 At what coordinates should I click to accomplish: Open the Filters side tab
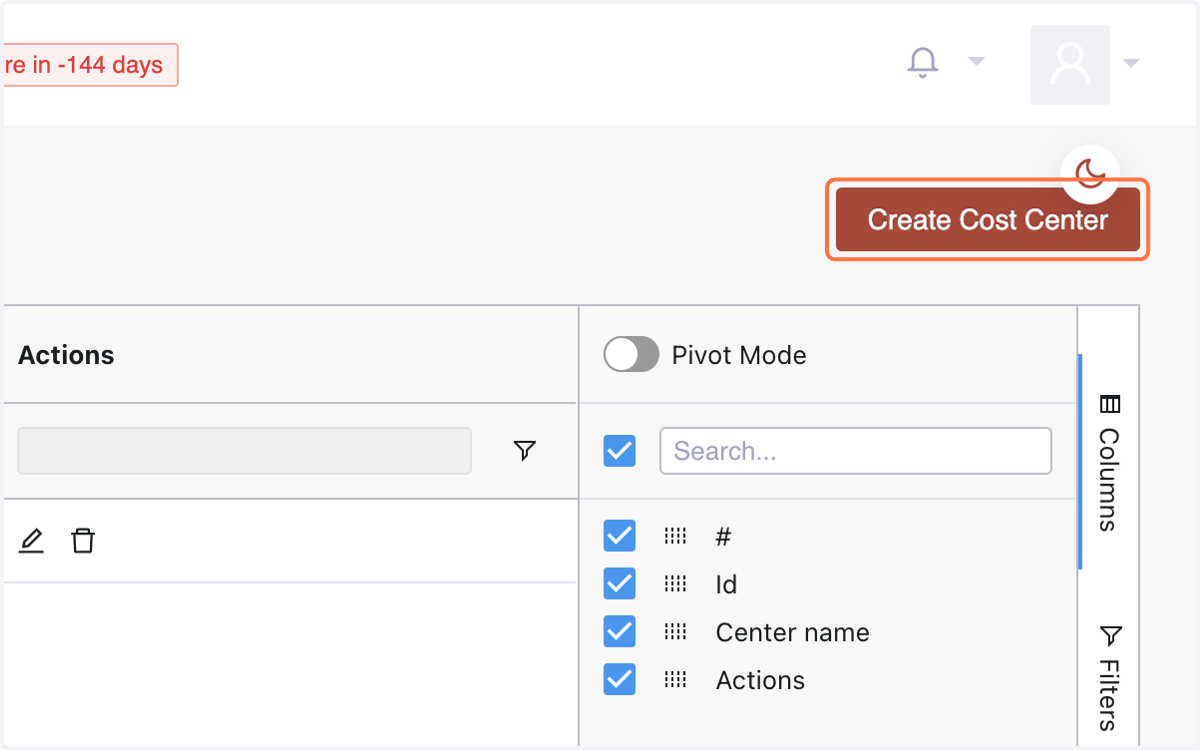[x=1109, y=678]
